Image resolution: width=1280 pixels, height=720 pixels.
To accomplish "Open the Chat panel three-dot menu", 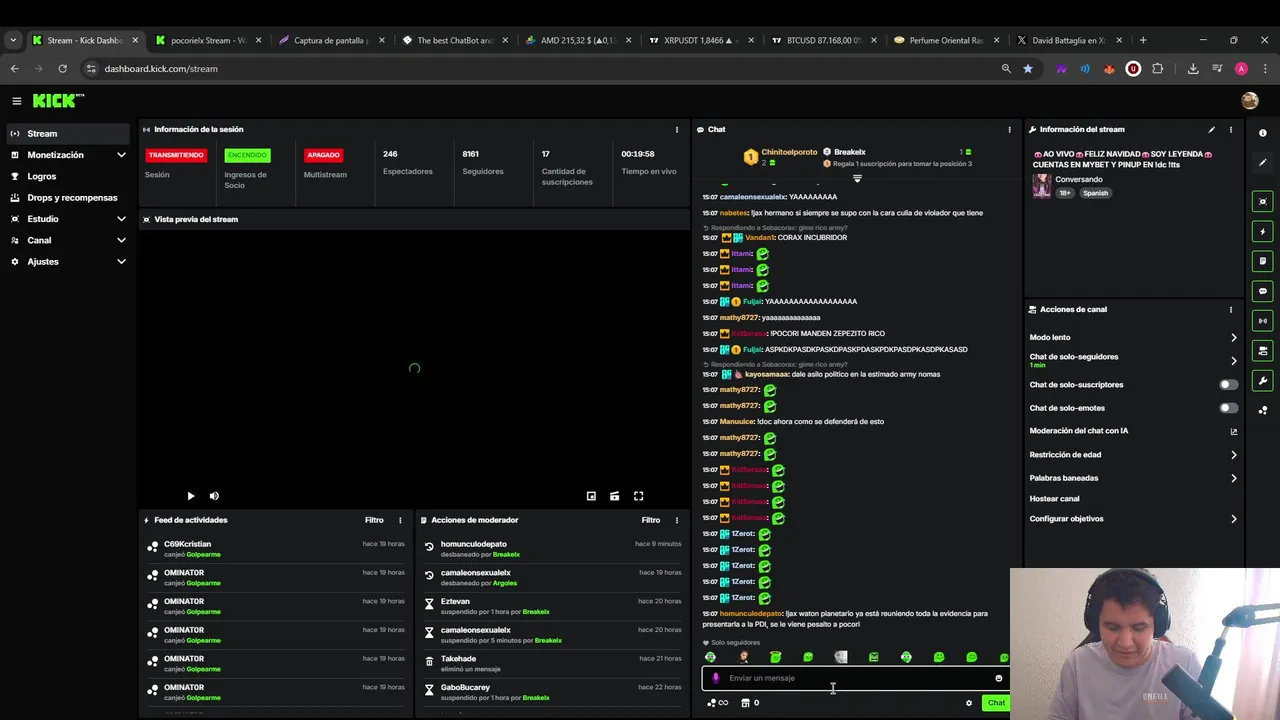I will [1009, 129].
